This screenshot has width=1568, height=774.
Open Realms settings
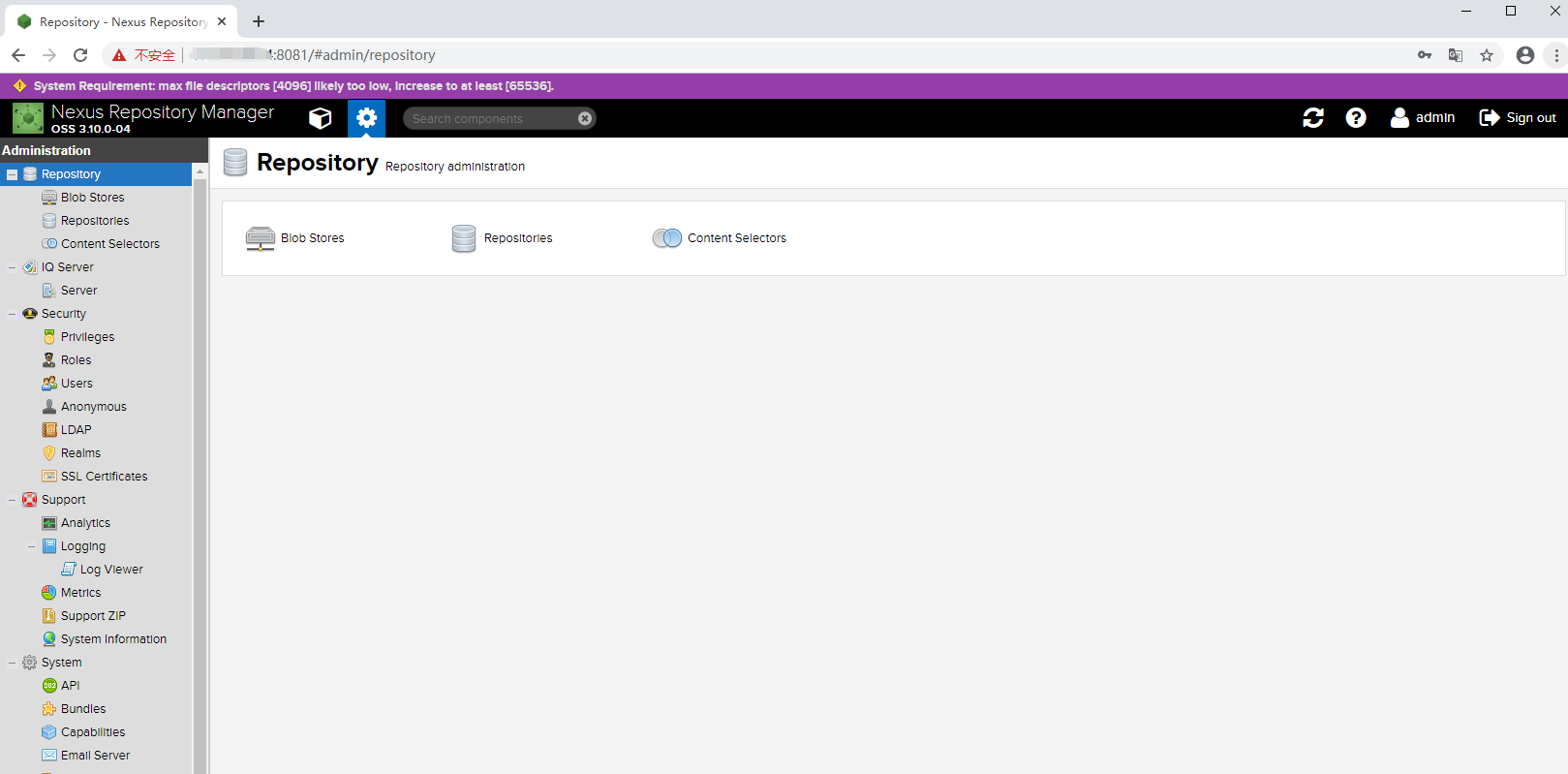click(72, 453)
